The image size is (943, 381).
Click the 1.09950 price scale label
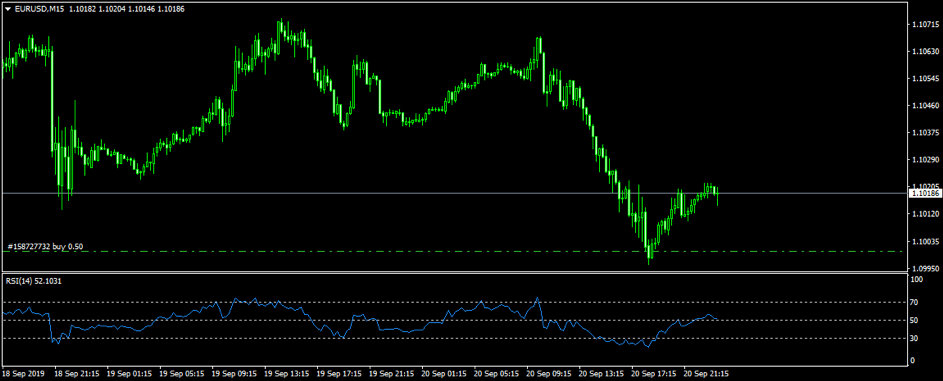click(924, 268)
